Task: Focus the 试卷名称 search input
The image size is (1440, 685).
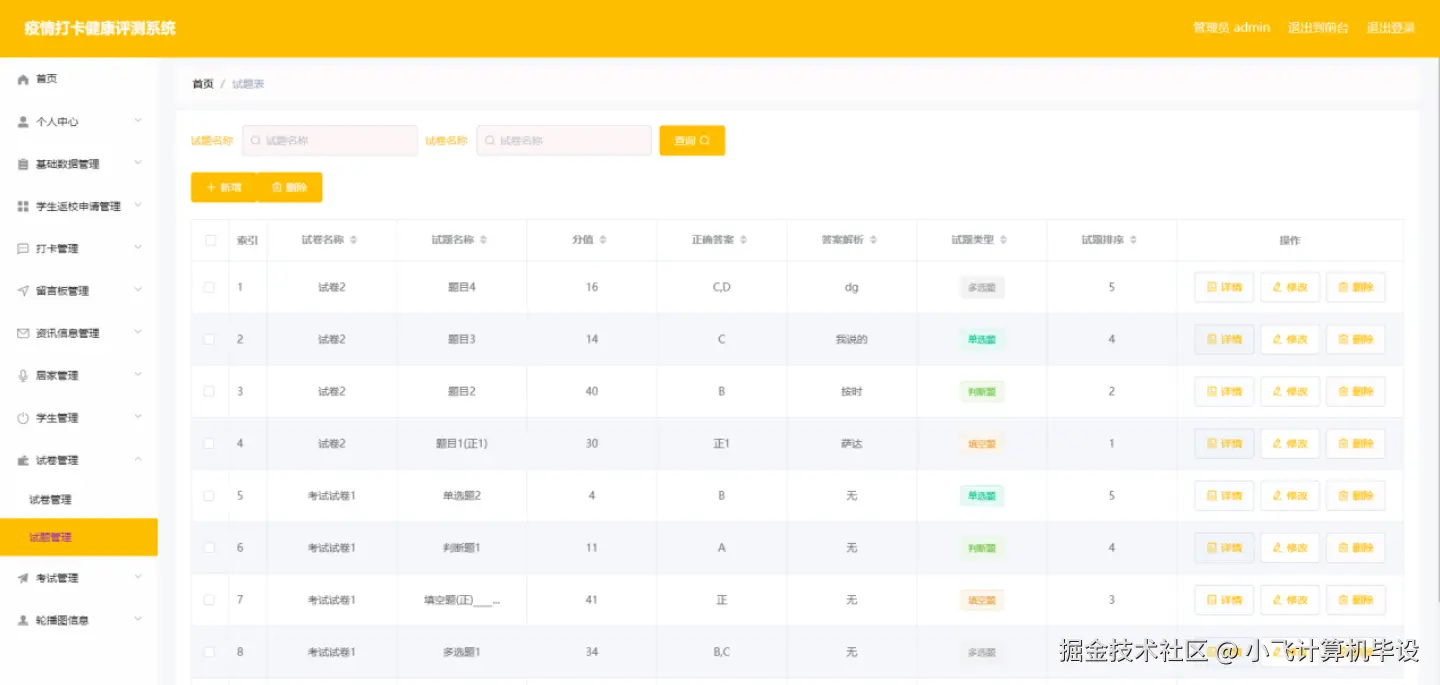Action: click(x=564, y=141)
